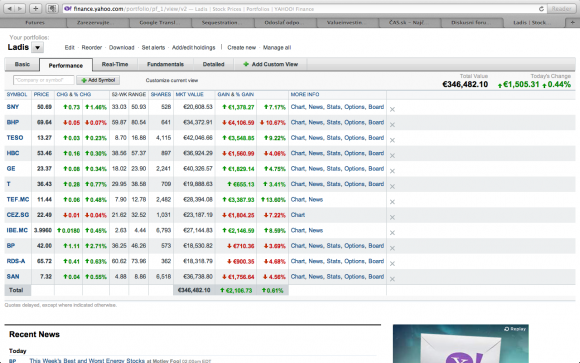Open Chart link in the CEZ.SG row
Image resolution: width=580 pixels, height=363 pixels.
[298, 215]
